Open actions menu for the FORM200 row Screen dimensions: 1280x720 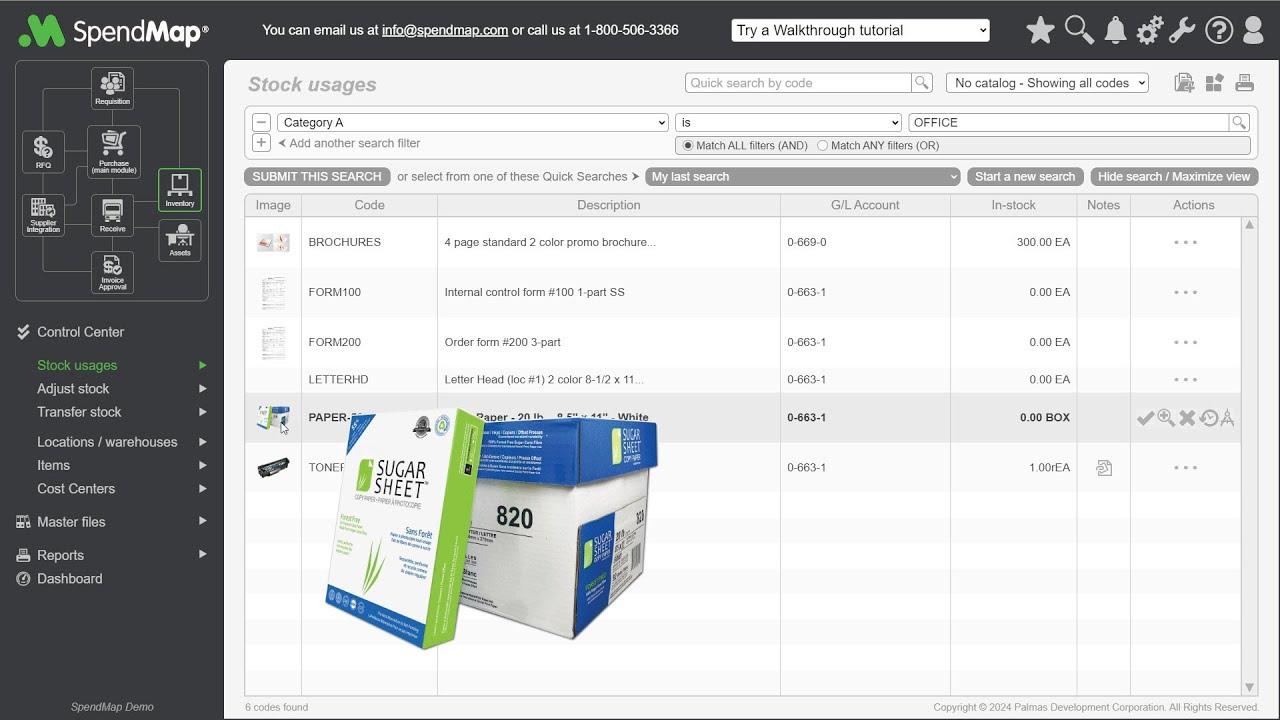pyautogui.click(x=1185, y=342)
